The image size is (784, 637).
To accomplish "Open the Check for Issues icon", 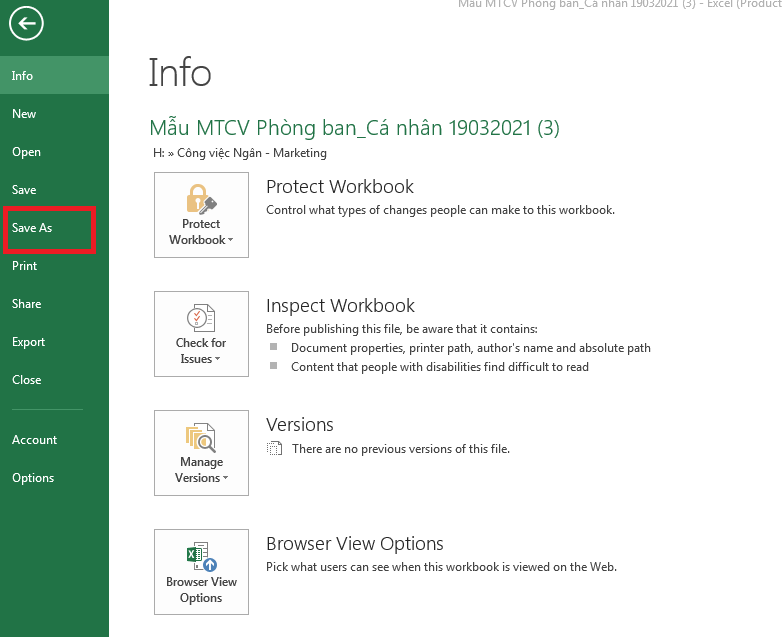I will [201, 318].
